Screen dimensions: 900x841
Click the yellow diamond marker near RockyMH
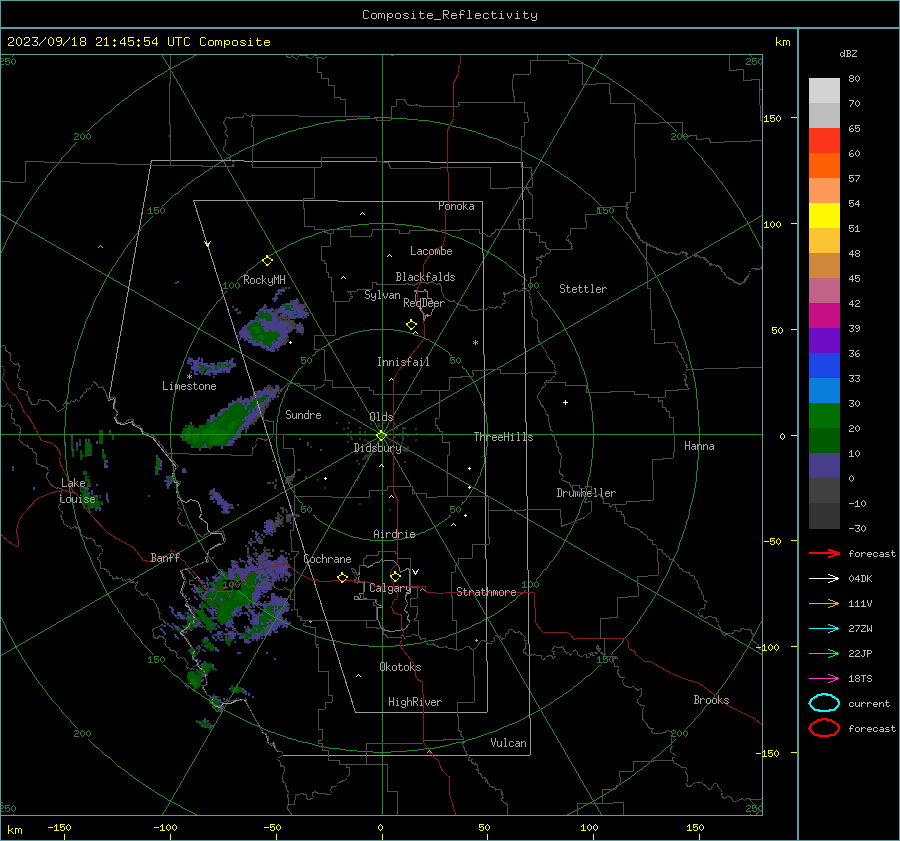click(x=267, y=261)
